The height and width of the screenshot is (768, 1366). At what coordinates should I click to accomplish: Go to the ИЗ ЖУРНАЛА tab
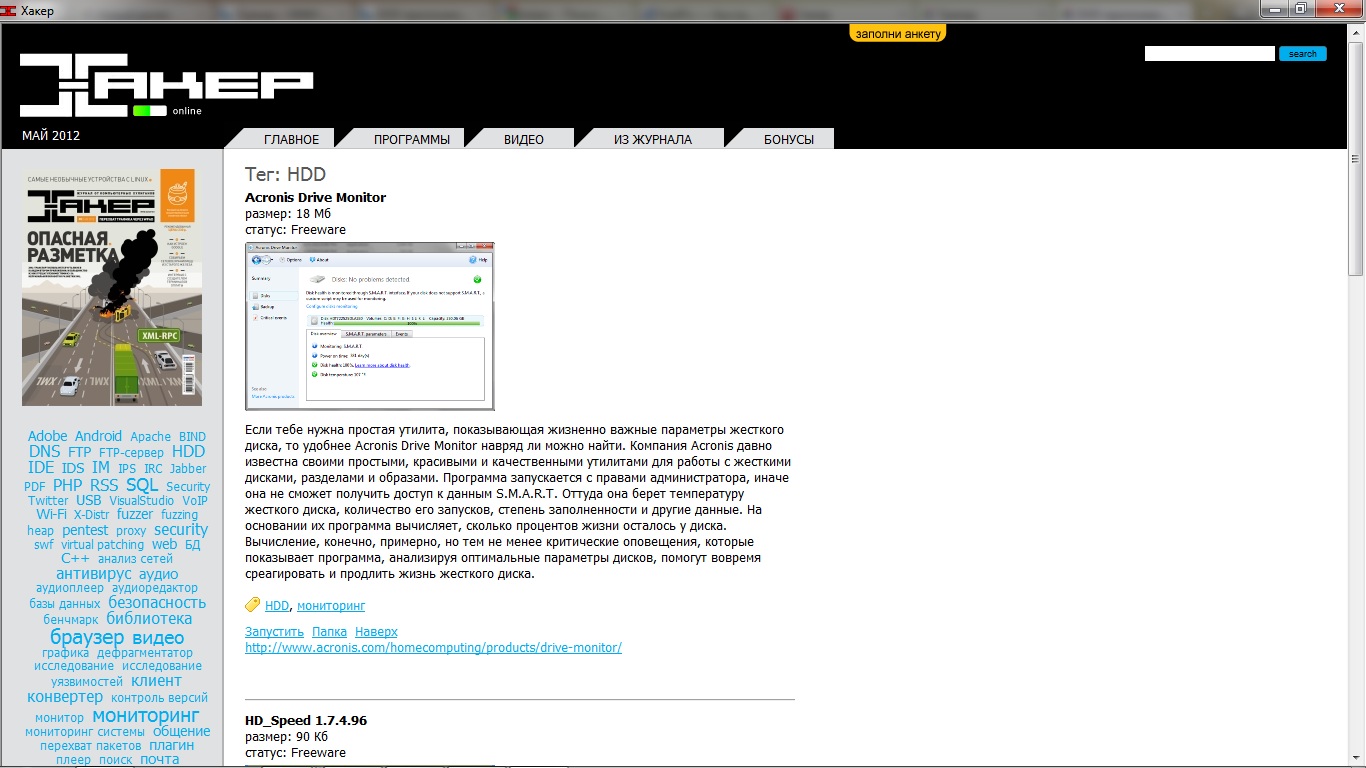[653, 139]
